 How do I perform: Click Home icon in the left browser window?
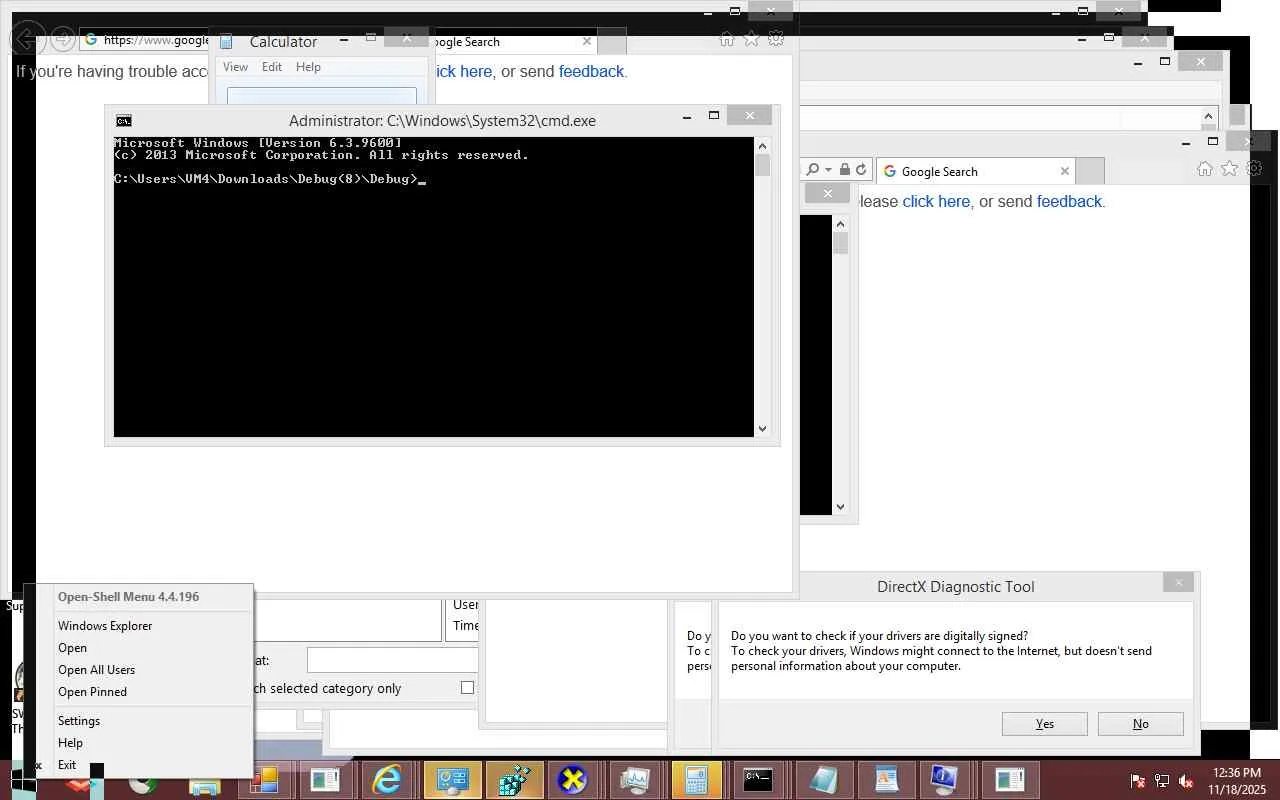727,39
